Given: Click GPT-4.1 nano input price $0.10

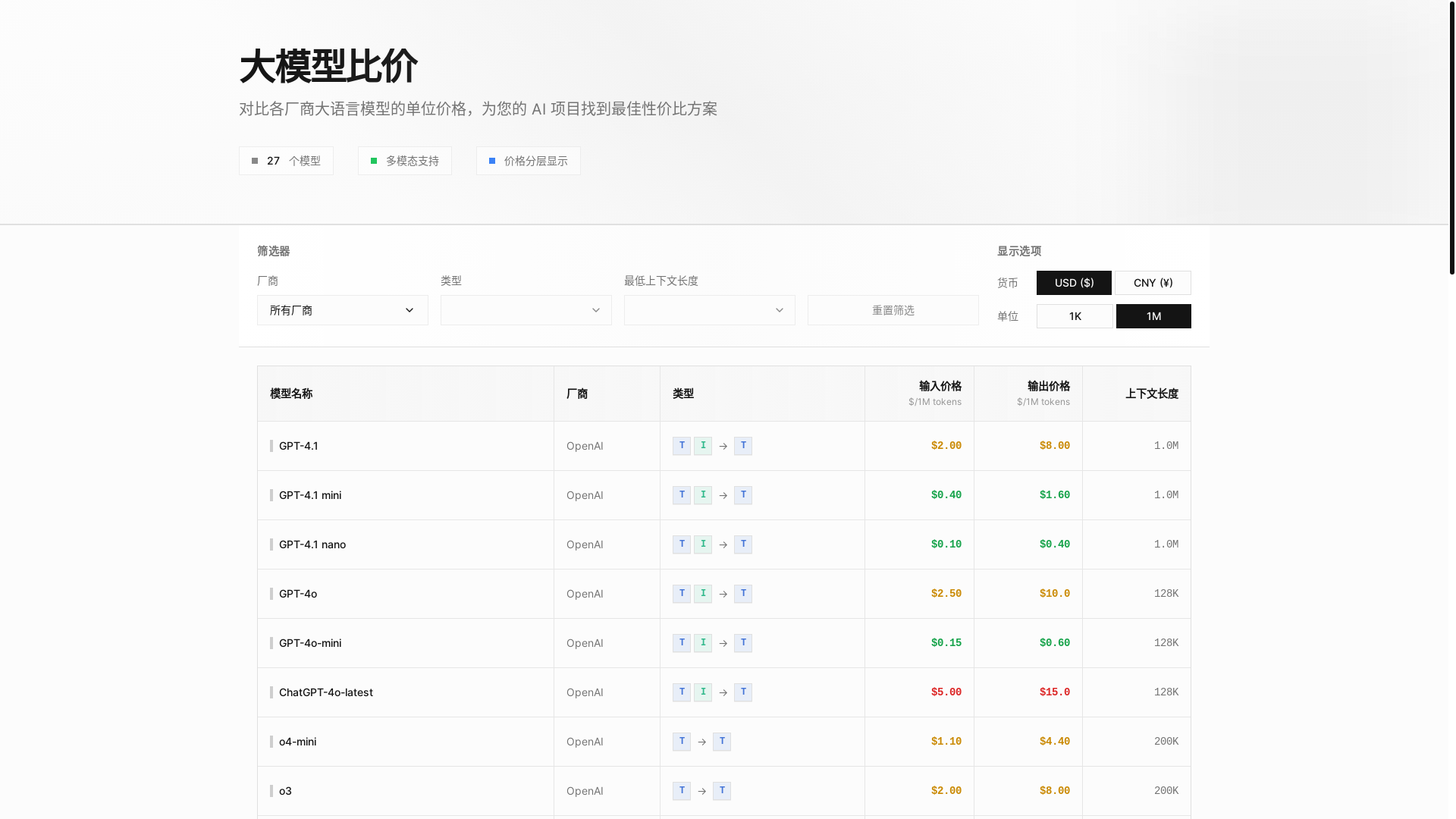Looking at the screenshot, I should (x=946, y=544).
